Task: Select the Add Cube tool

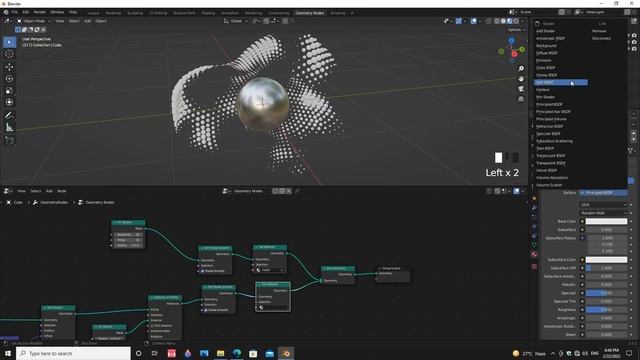Action: [x=9, y=140]
